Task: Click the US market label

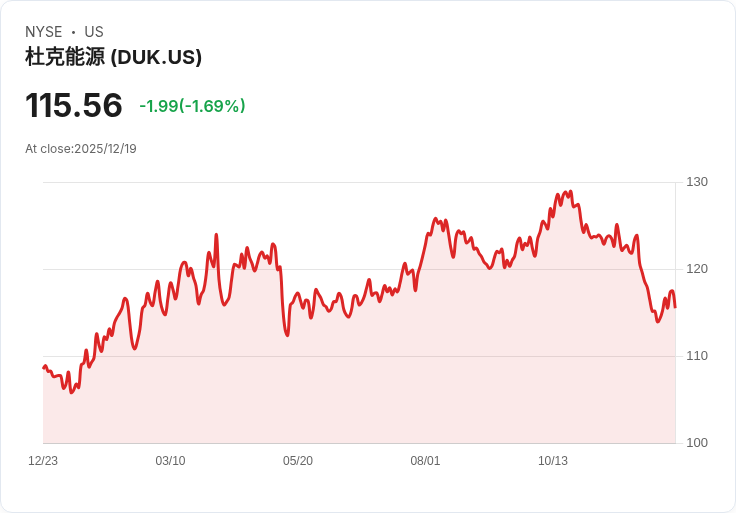Action: coord(94,32)
